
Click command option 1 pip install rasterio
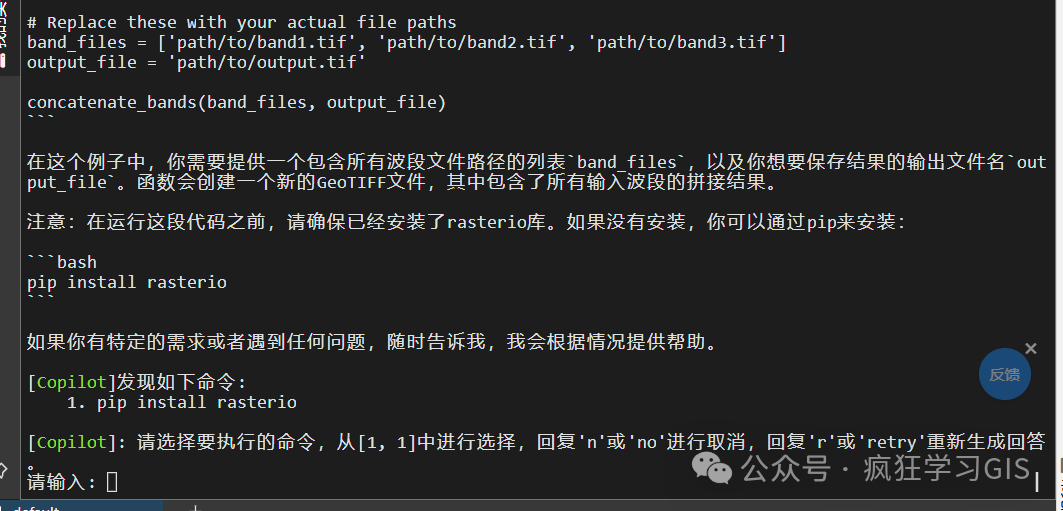click(182, 403)
